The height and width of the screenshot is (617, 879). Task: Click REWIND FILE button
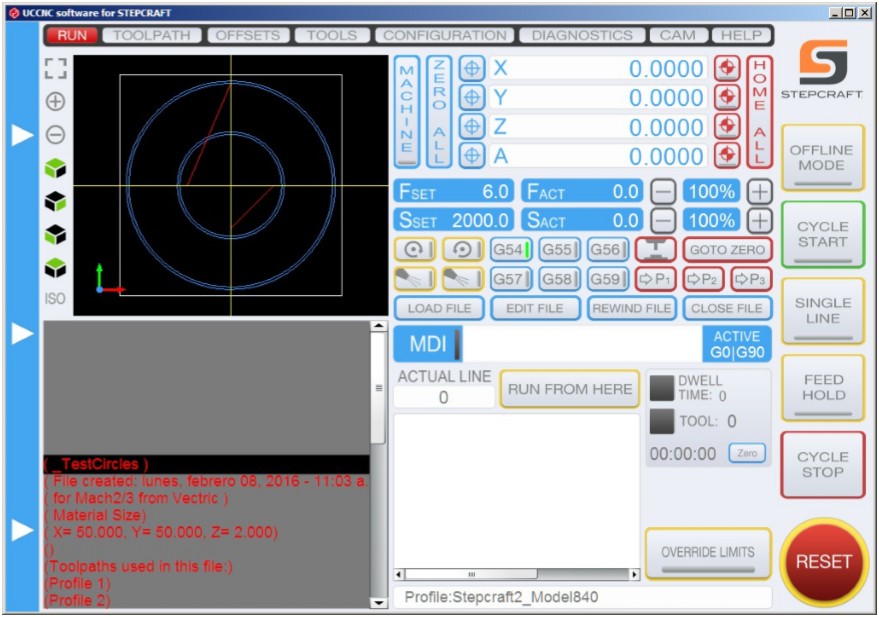pos(632,308)
